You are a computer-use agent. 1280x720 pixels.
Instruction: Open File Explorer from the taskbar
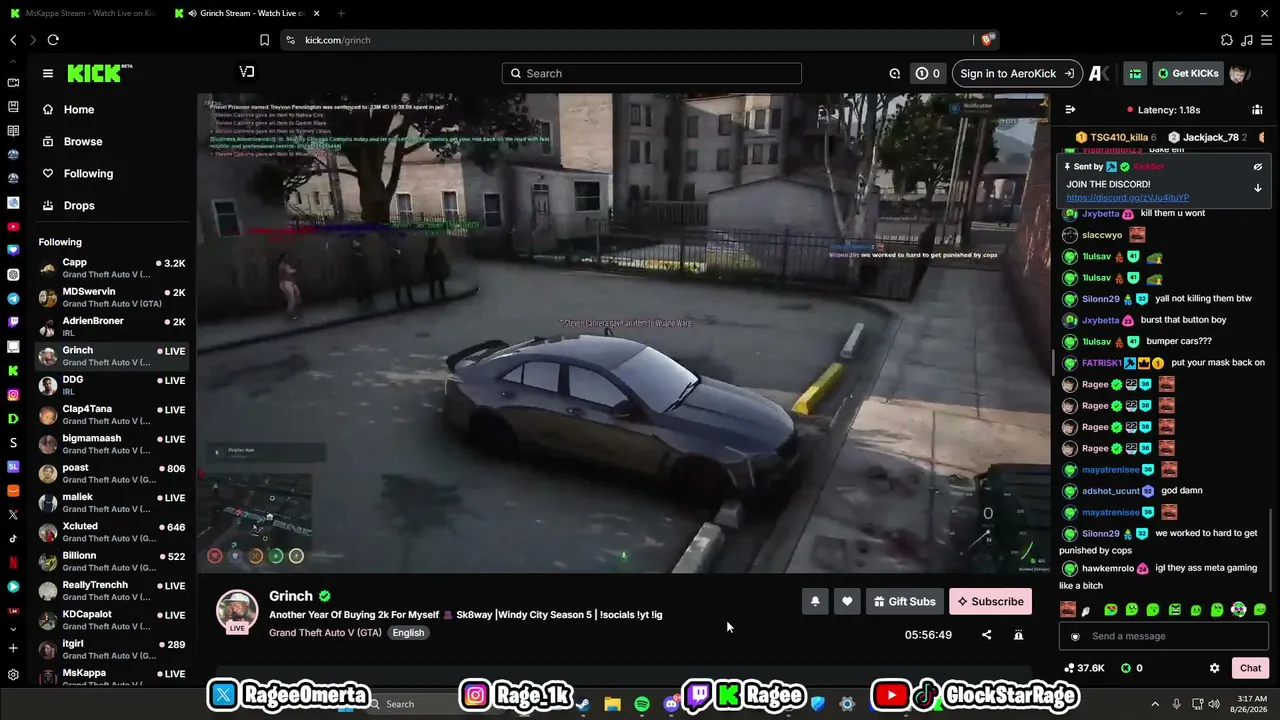point(612,704)
